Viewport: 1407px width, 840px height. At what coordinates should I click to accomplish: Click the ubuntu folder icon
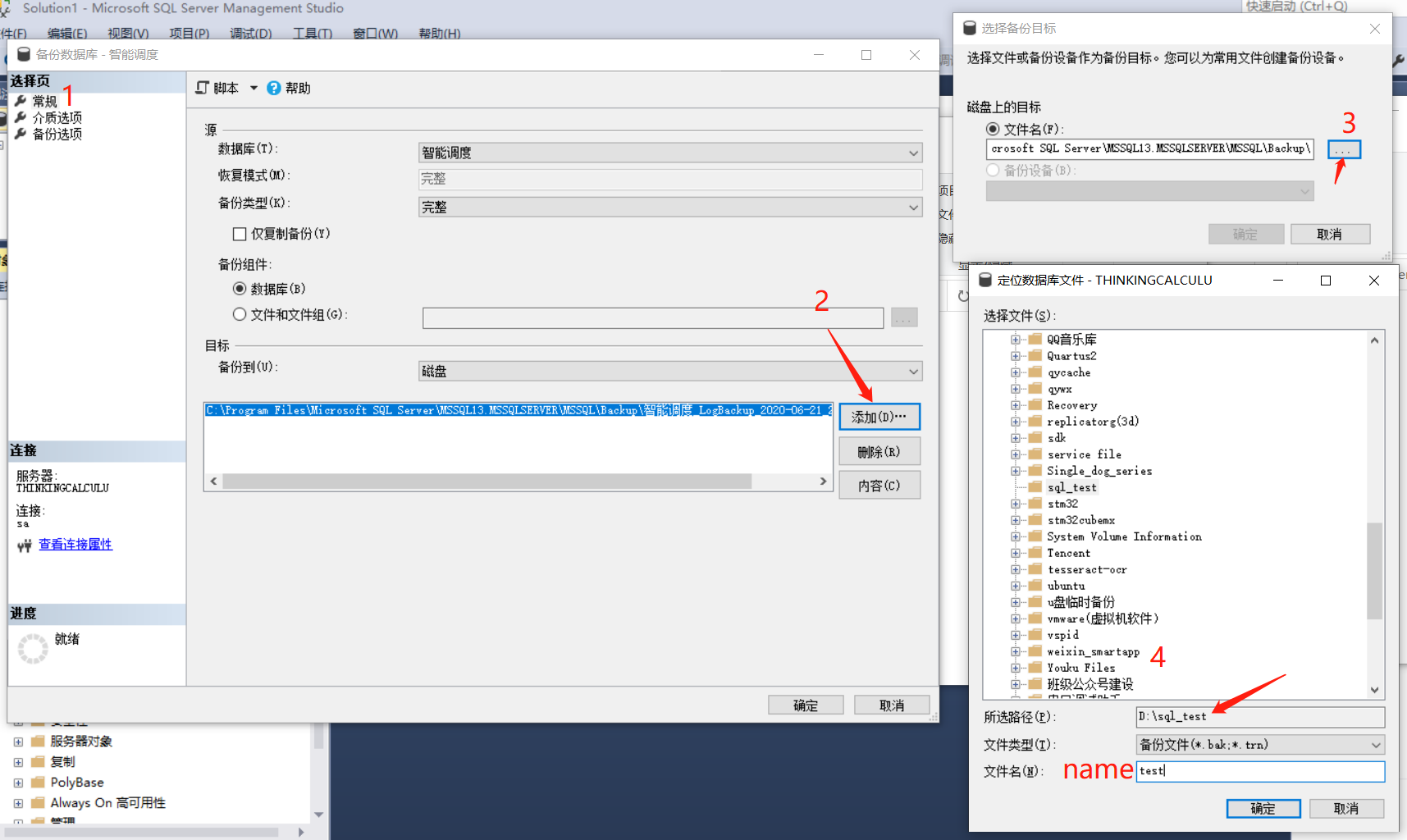pyautogui.click(x=1035, y=585)
